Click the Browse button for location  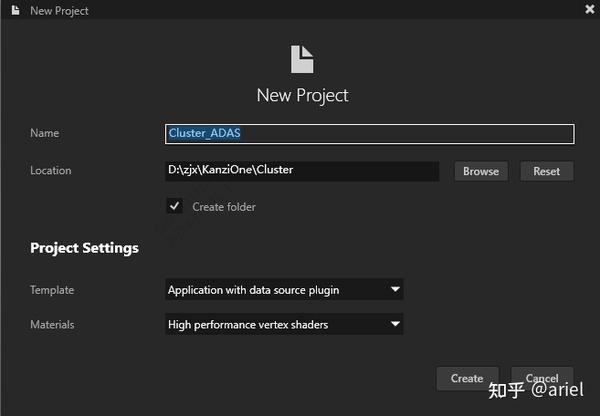pos(481,171)
